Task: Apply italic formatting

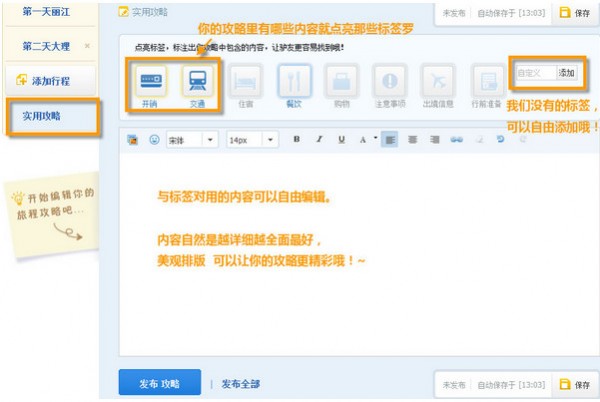Action: [319, 139]
